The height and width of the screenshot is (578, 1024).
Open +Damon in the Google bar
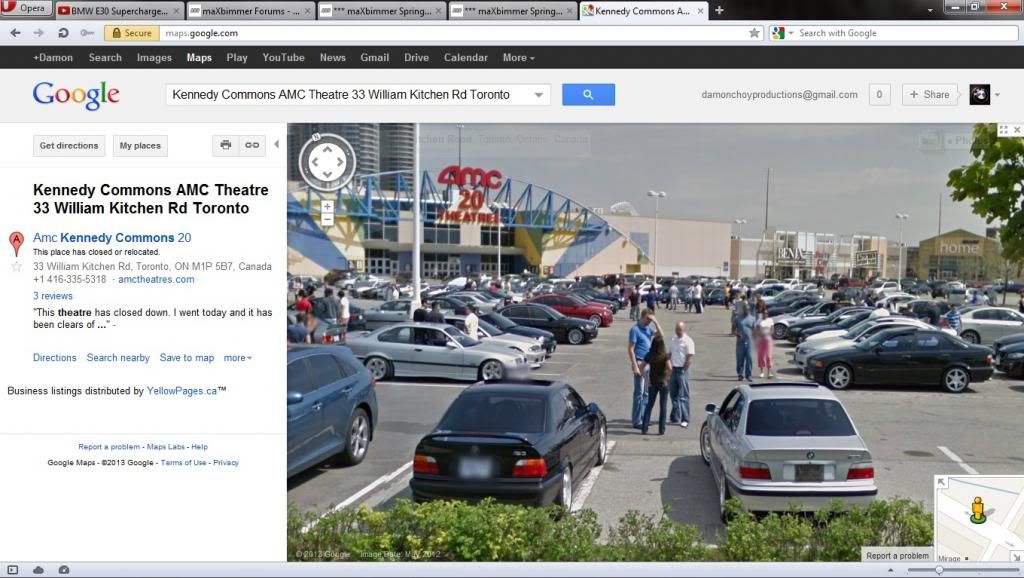pos(53,57)
